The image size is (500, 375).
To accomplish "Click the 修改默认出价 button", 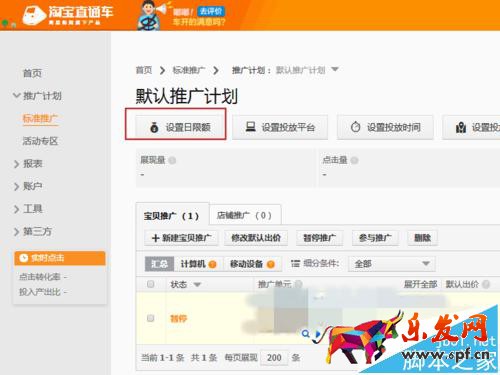I will pos(256,238).
